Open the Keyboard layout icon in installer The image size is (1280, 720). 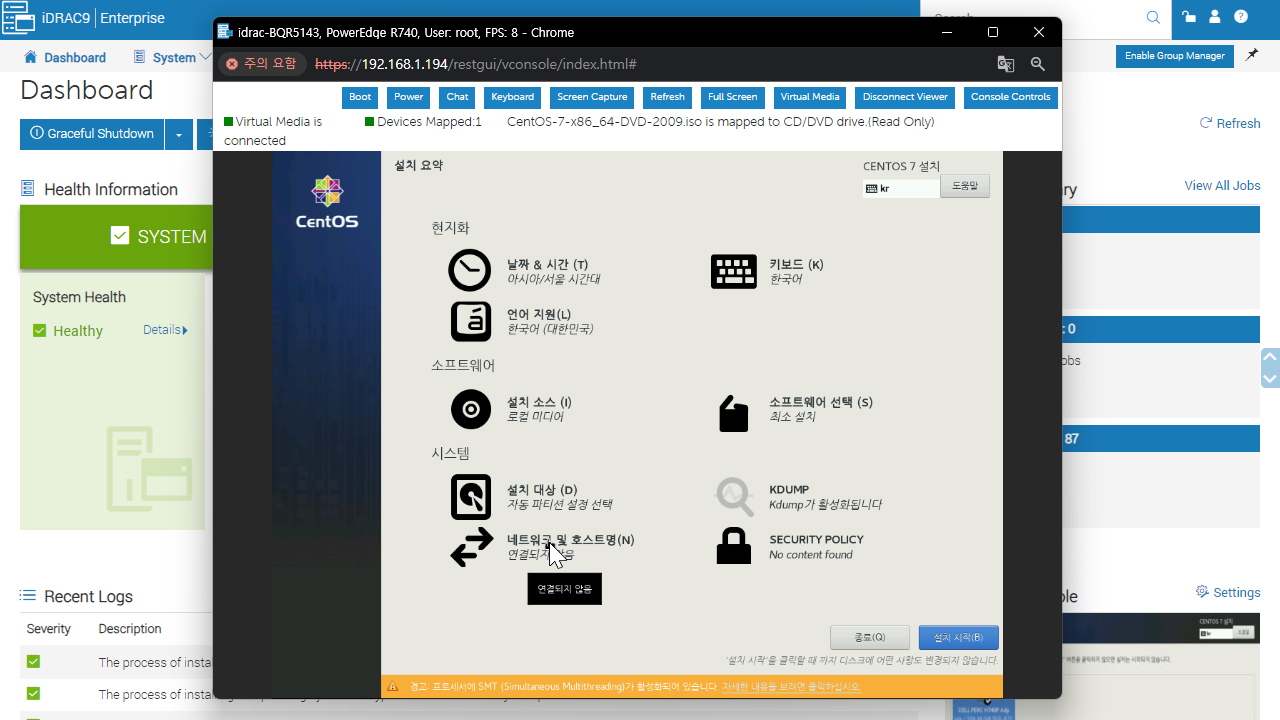coord(733,271)
